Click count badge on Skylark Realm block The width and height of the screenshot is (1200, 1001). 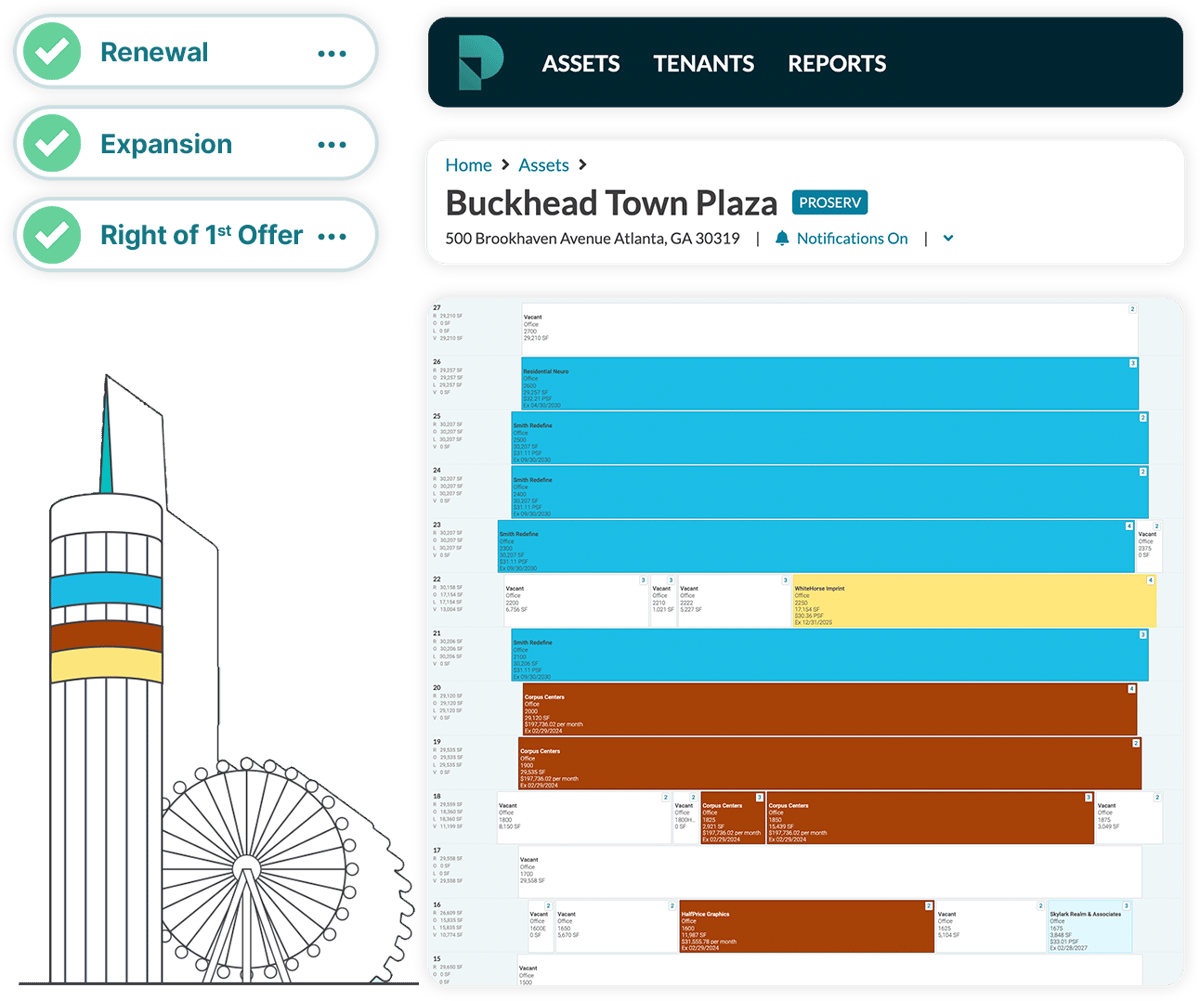(1127, 906)
